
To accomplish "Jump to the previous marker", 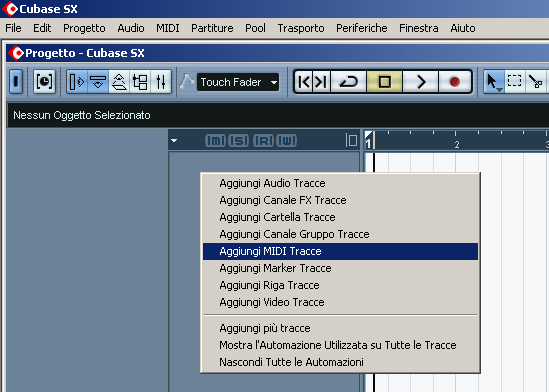I will point(303,82).
